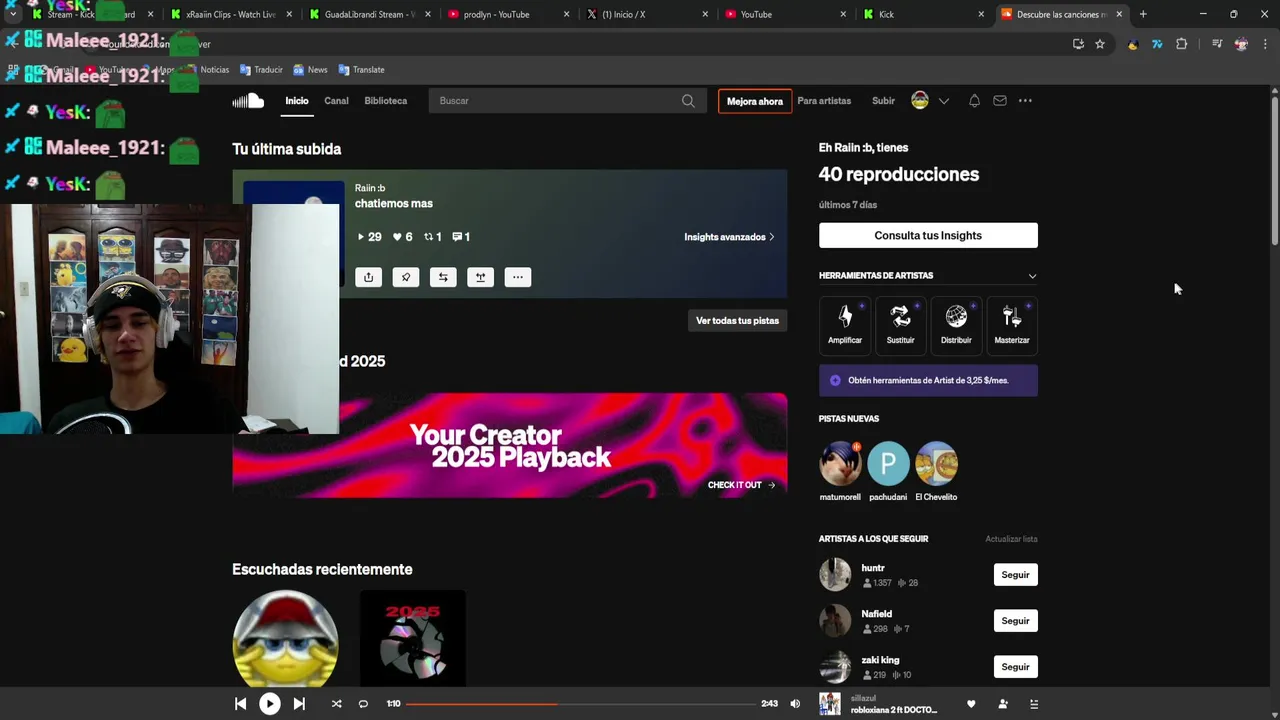This screenshot has height=720, width=1280.
Task: Seek on the player progress bar
Action: (x=581, y=704)
